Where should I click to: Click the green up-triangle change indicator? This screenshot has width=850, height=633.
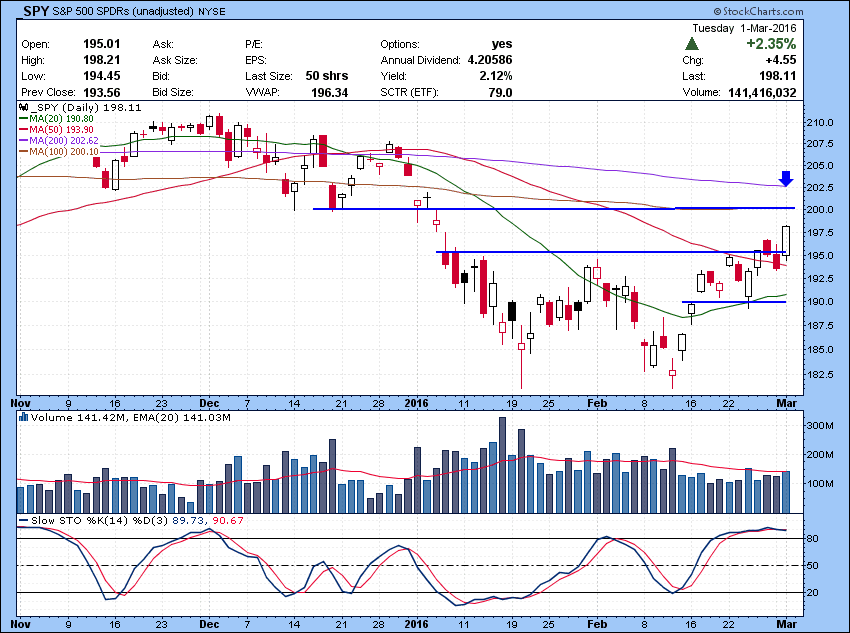point(692,44)
